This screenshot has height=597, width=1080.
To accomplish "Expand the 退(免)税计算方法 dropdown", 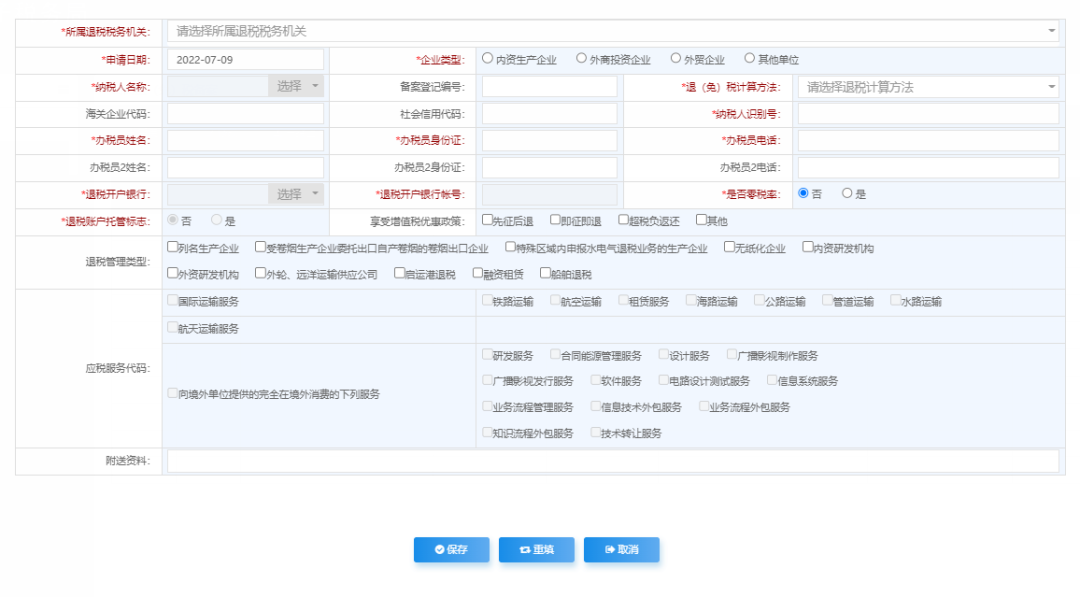I will point(927,87).
